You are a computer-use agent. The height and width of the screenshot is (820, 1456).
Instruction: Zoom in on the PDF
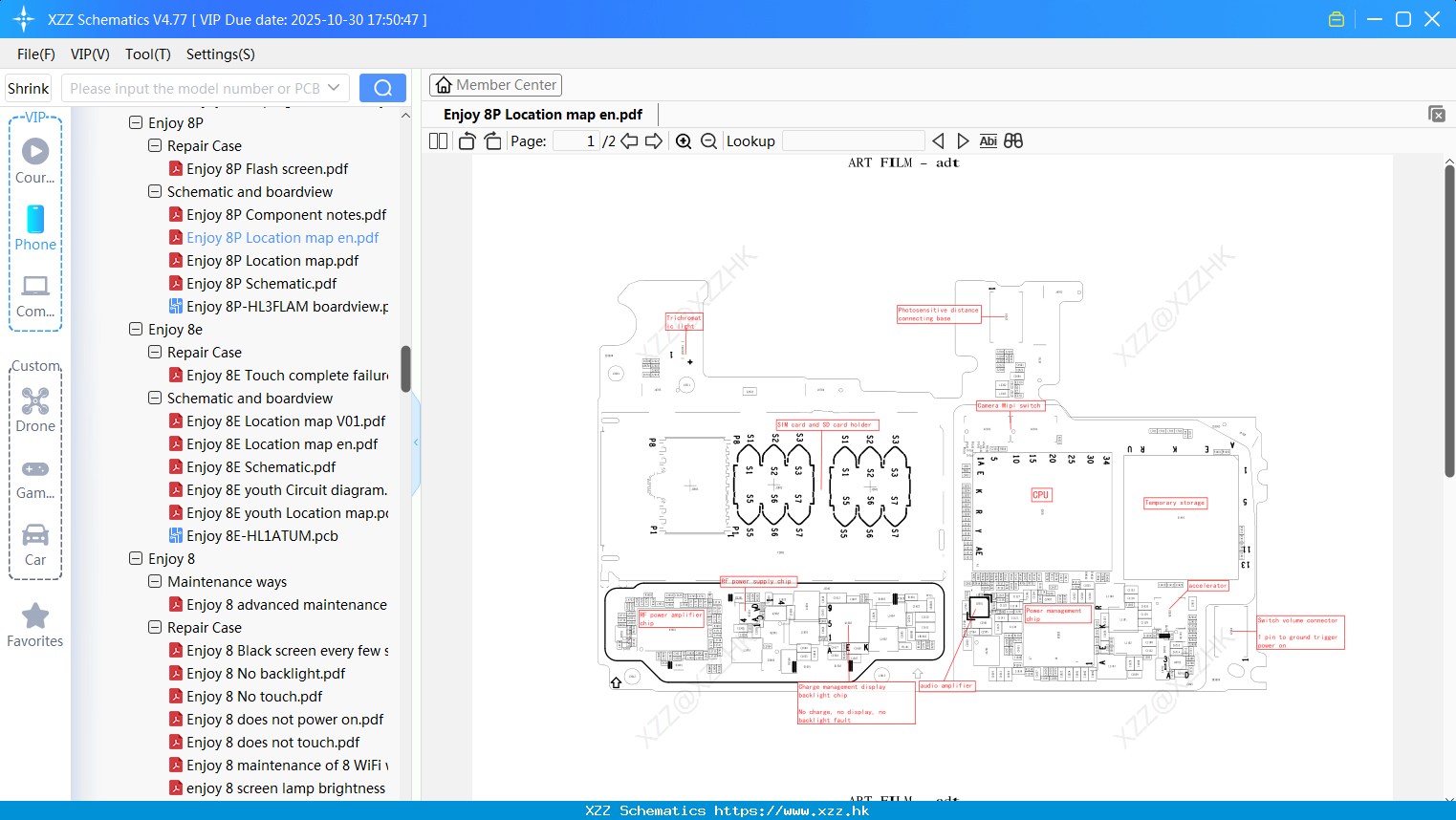(x=684, y=141)
